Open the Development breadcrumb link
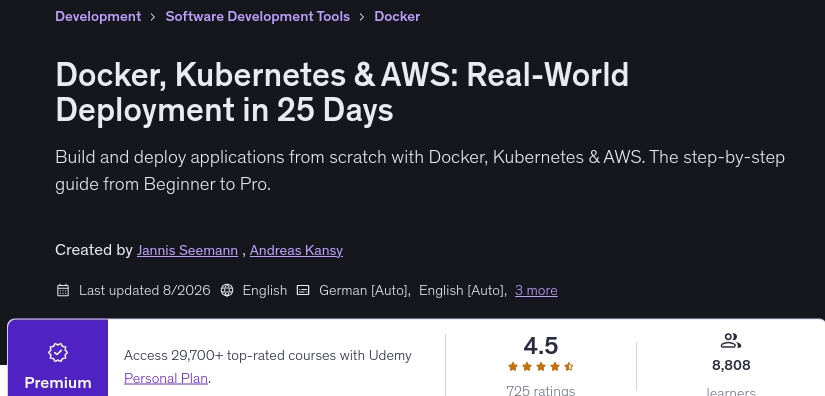The width and height of the screenshot is (825, 396). [x=98, y=16]
